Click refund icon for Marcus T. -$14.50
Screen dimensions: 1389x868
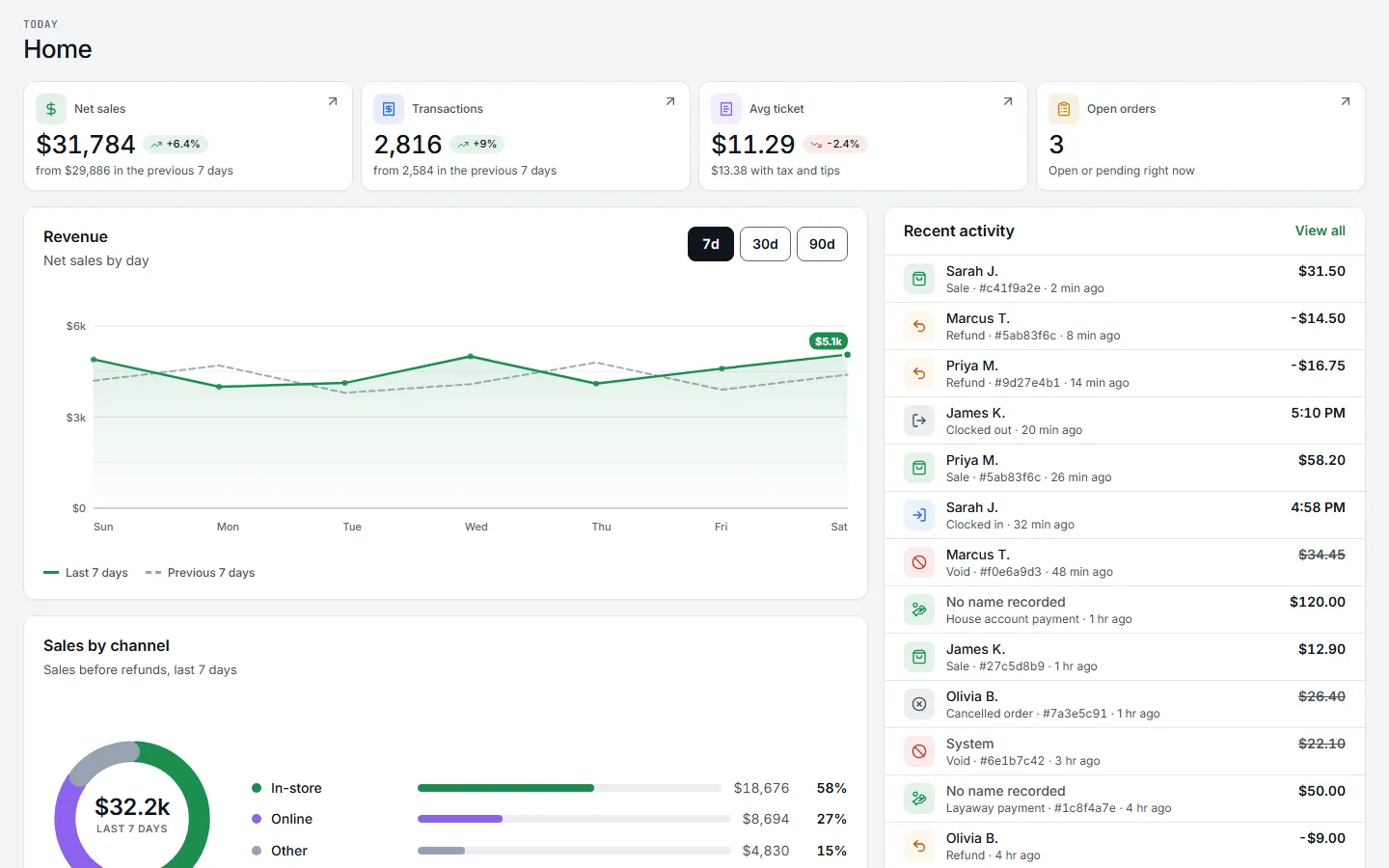pos(919,326)
